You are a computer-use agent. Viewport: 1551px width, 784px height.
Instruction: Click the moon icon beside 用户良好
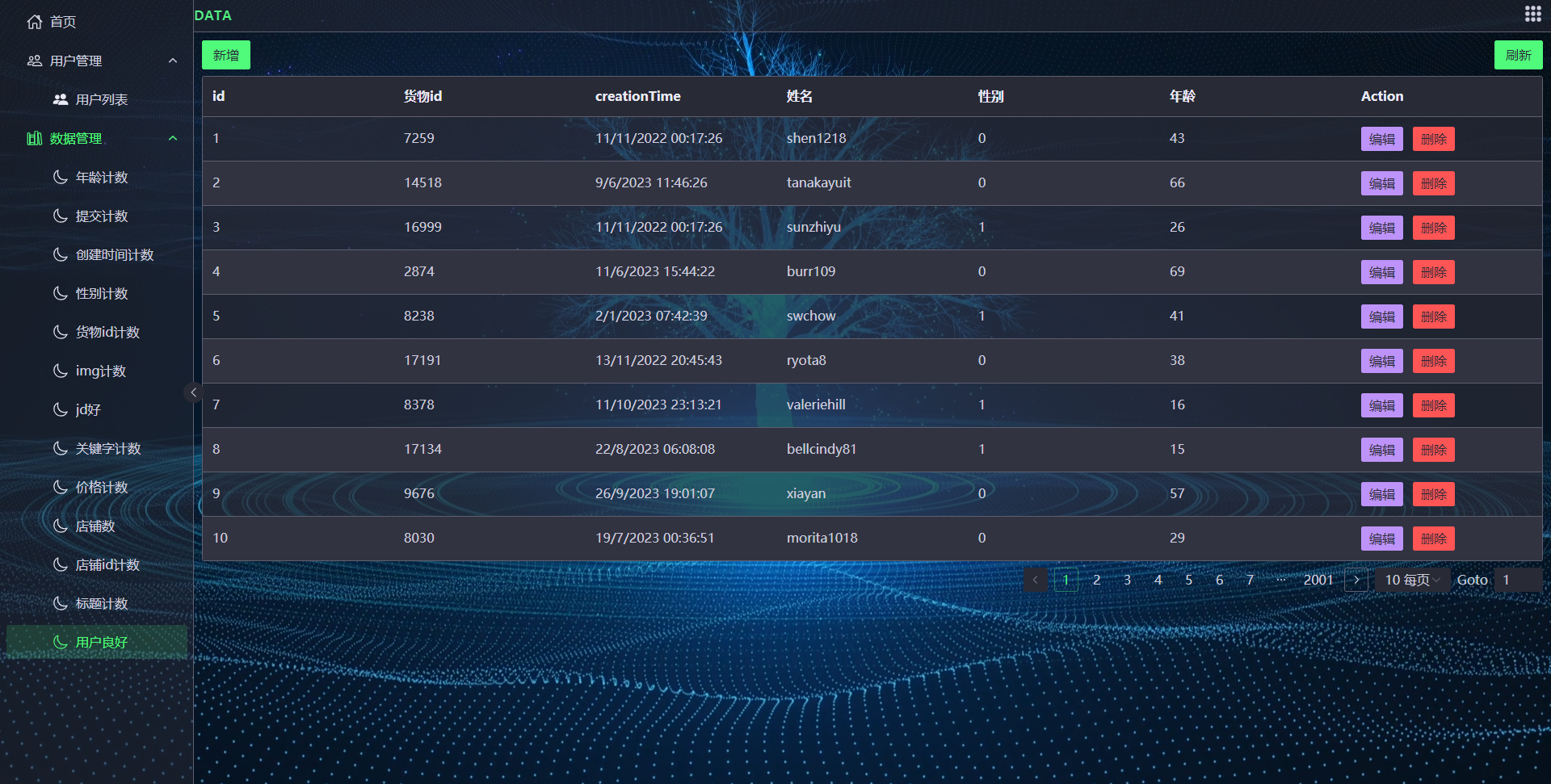tap(61, 642)
